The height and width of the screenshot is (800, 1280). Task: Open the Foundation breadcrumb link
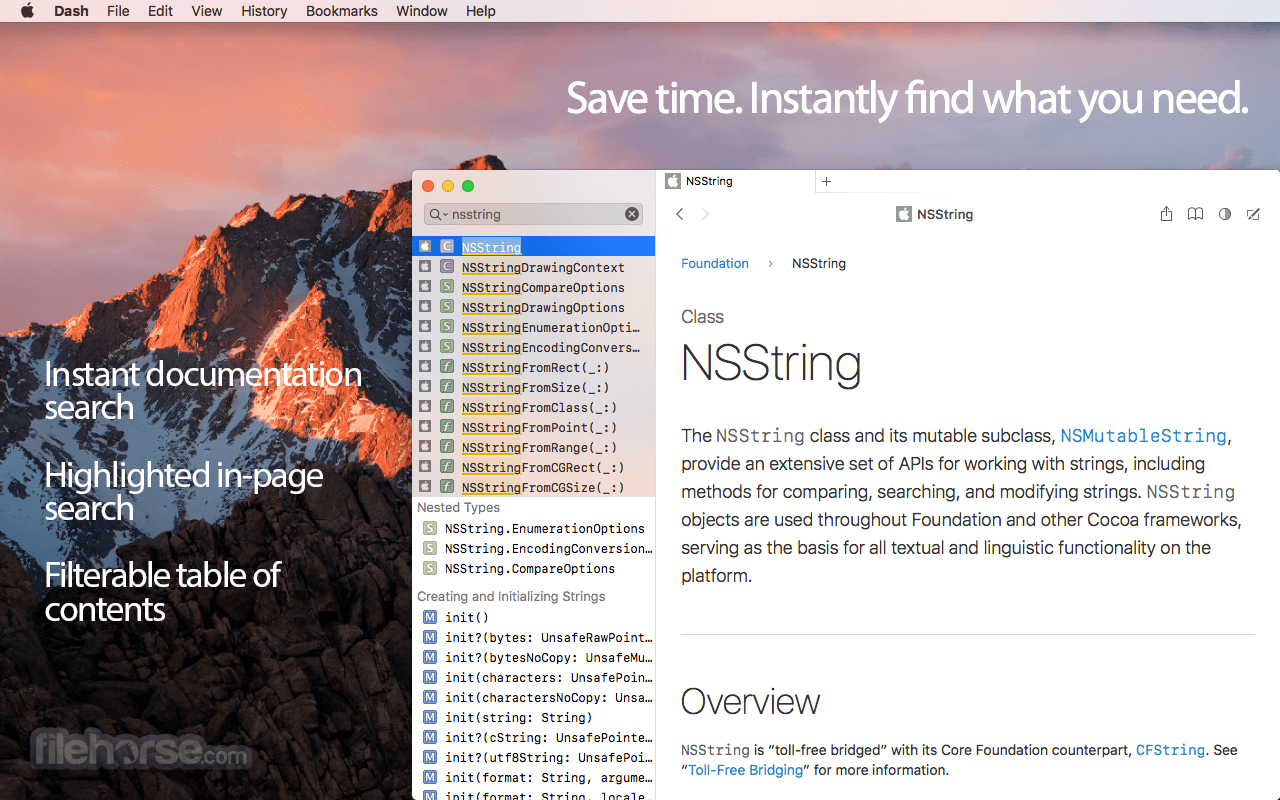[x=715, y=263]
